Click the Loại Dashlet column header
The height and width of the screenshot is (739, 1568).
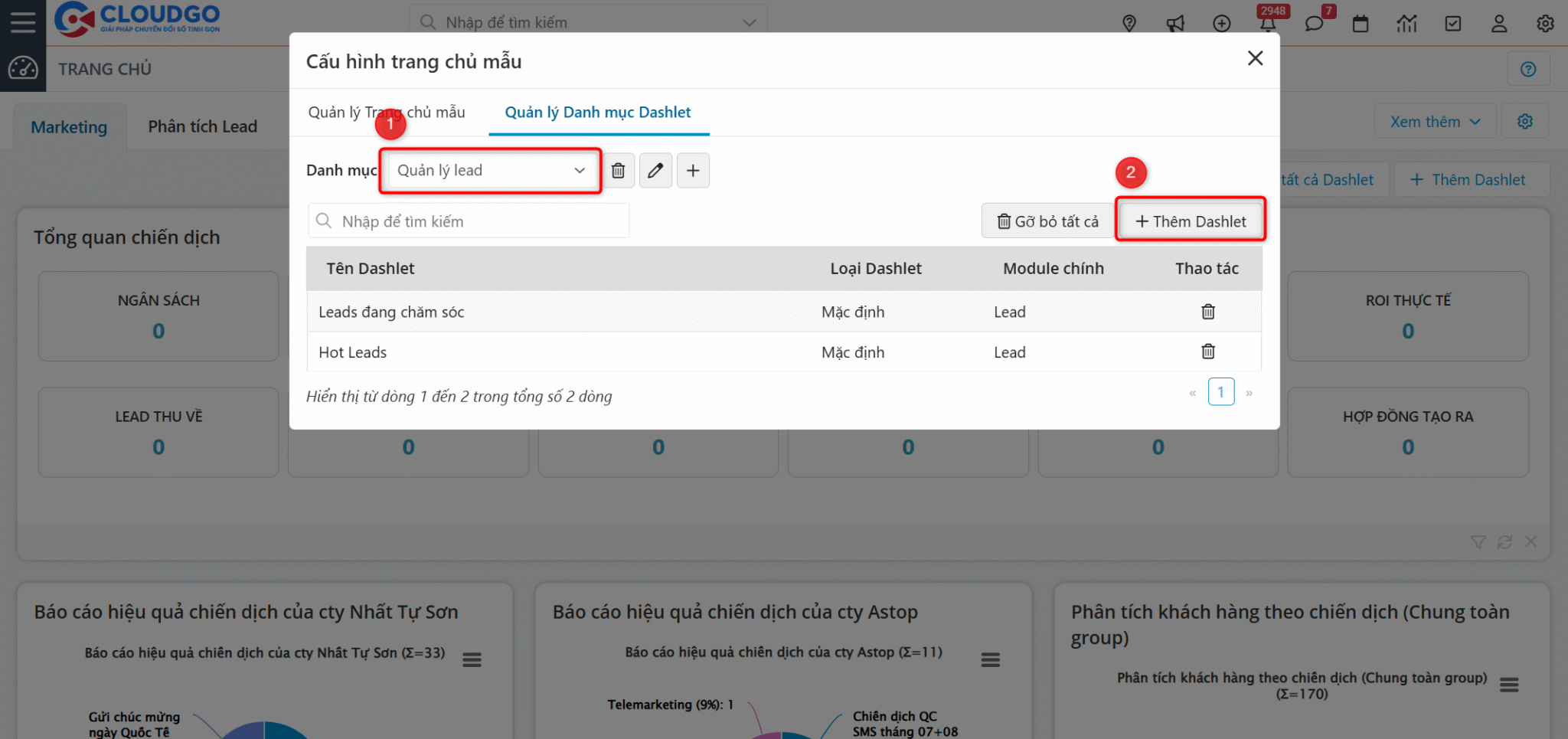tap(876, 269)
